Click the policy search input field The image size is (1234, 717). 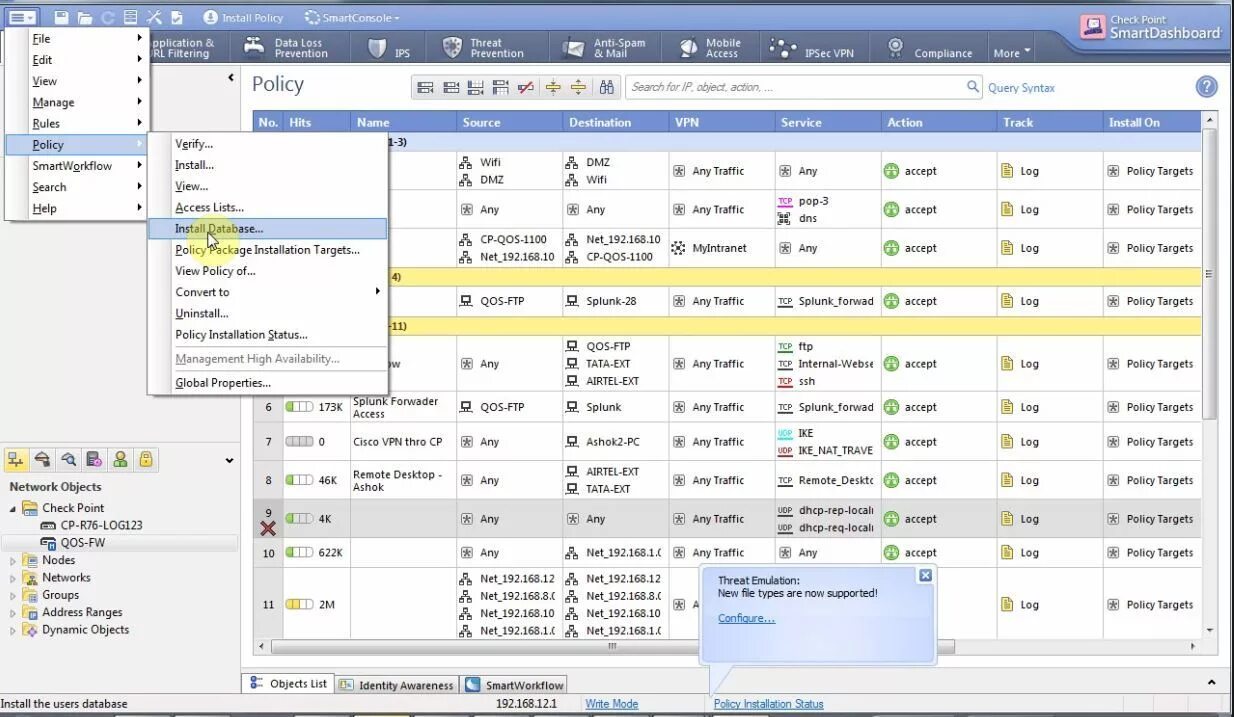(797, 87)
